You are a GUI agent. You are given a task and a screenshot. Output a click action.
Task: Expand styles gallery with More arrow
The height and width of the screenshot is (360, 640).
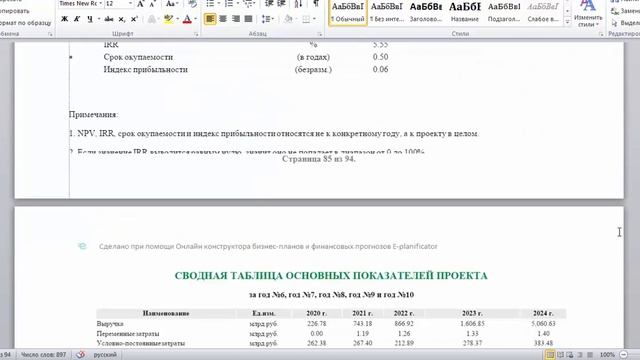point(567,22)
